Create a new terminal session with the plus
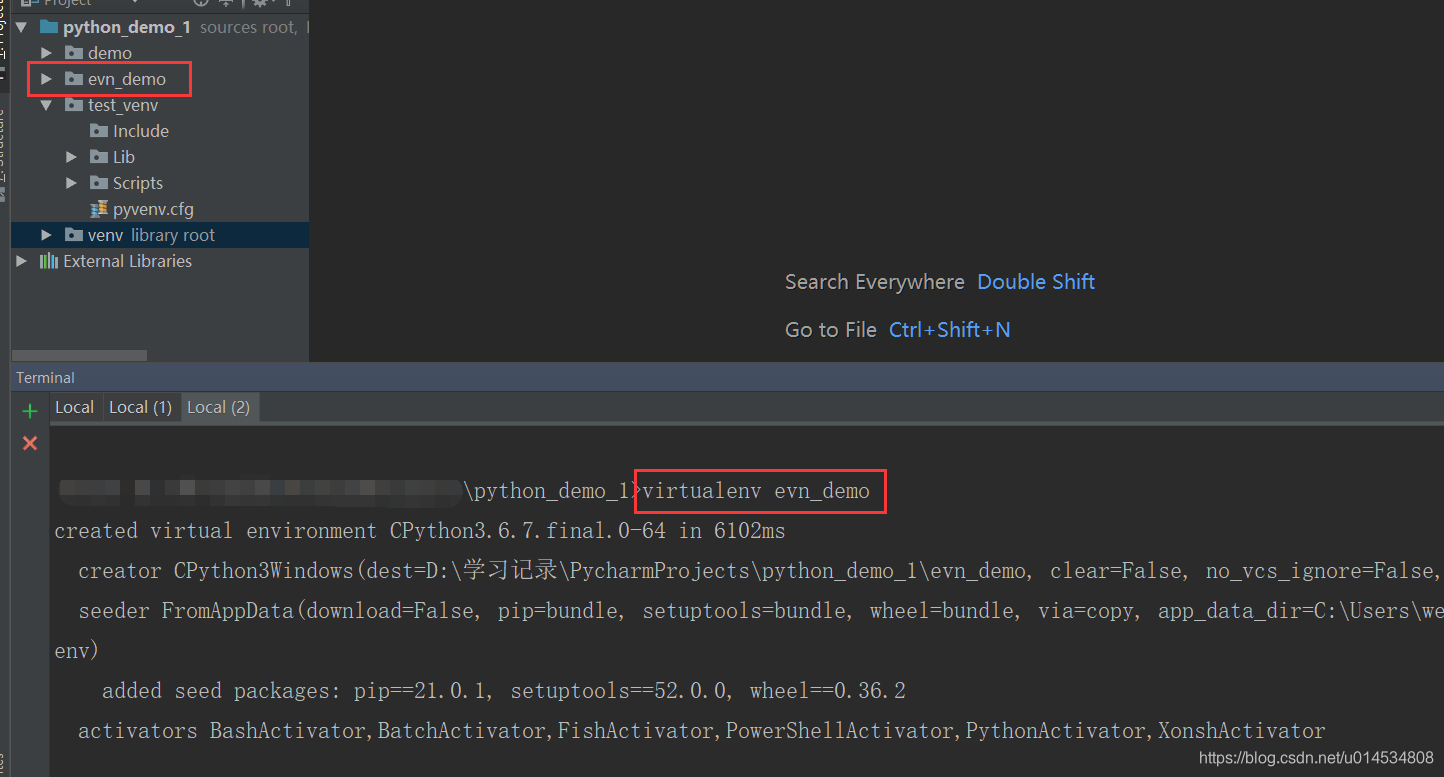Viewport: 1444px width, 777px height. tap(29, 410)
